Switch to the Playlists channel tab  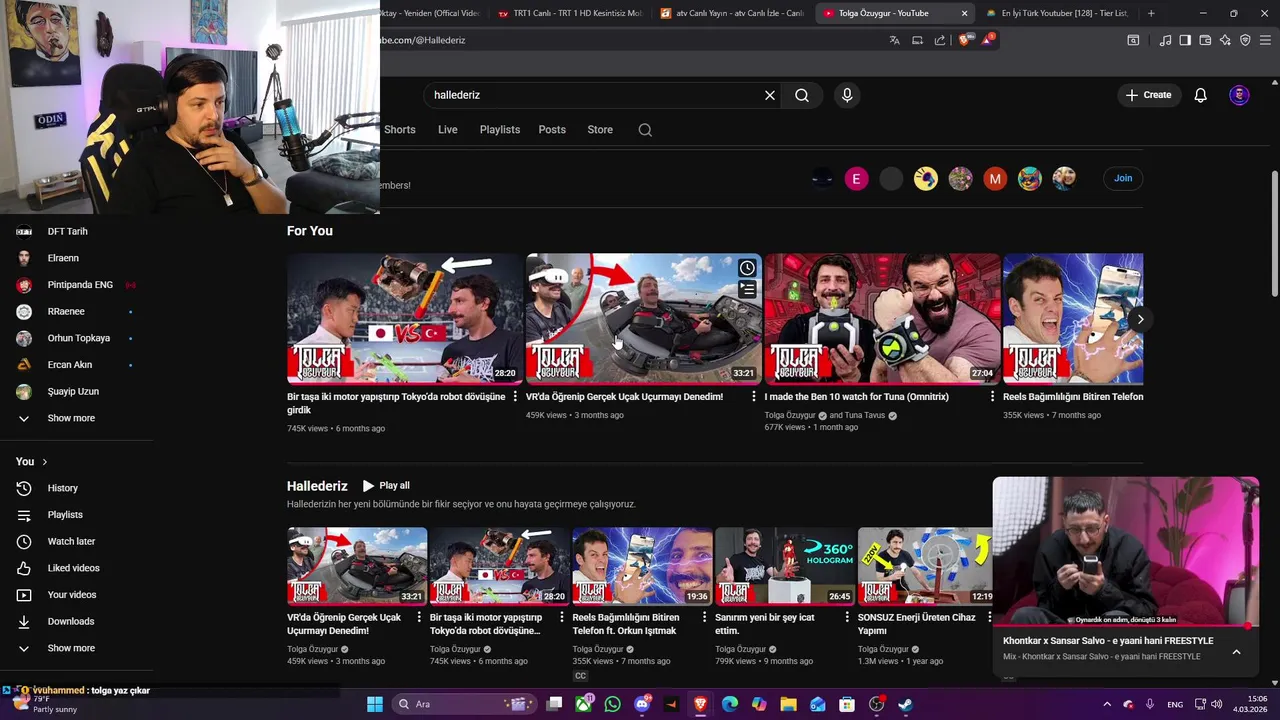(x=500, y=130)
